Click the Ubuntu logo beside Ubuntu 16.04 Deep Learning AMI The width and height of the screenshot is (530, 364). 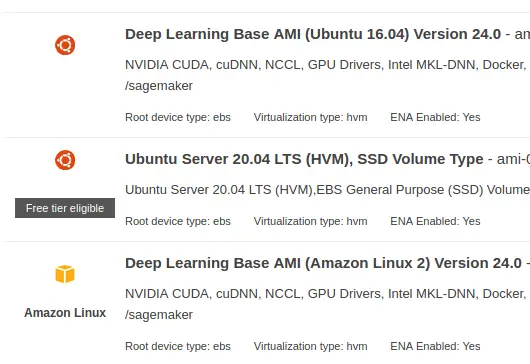point(65,45)
